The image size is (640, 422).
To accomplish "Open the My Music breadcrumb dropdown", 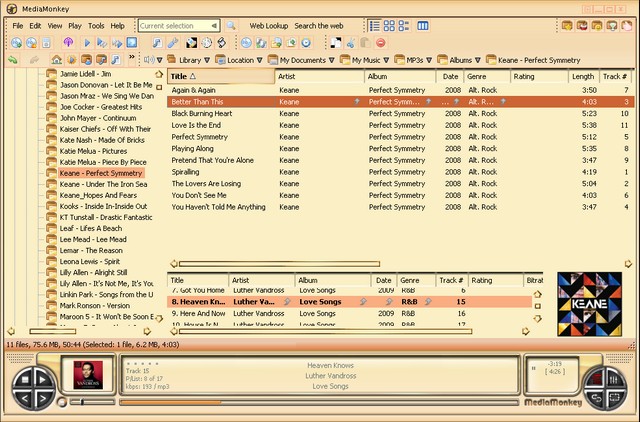I will tap(386, 60).
